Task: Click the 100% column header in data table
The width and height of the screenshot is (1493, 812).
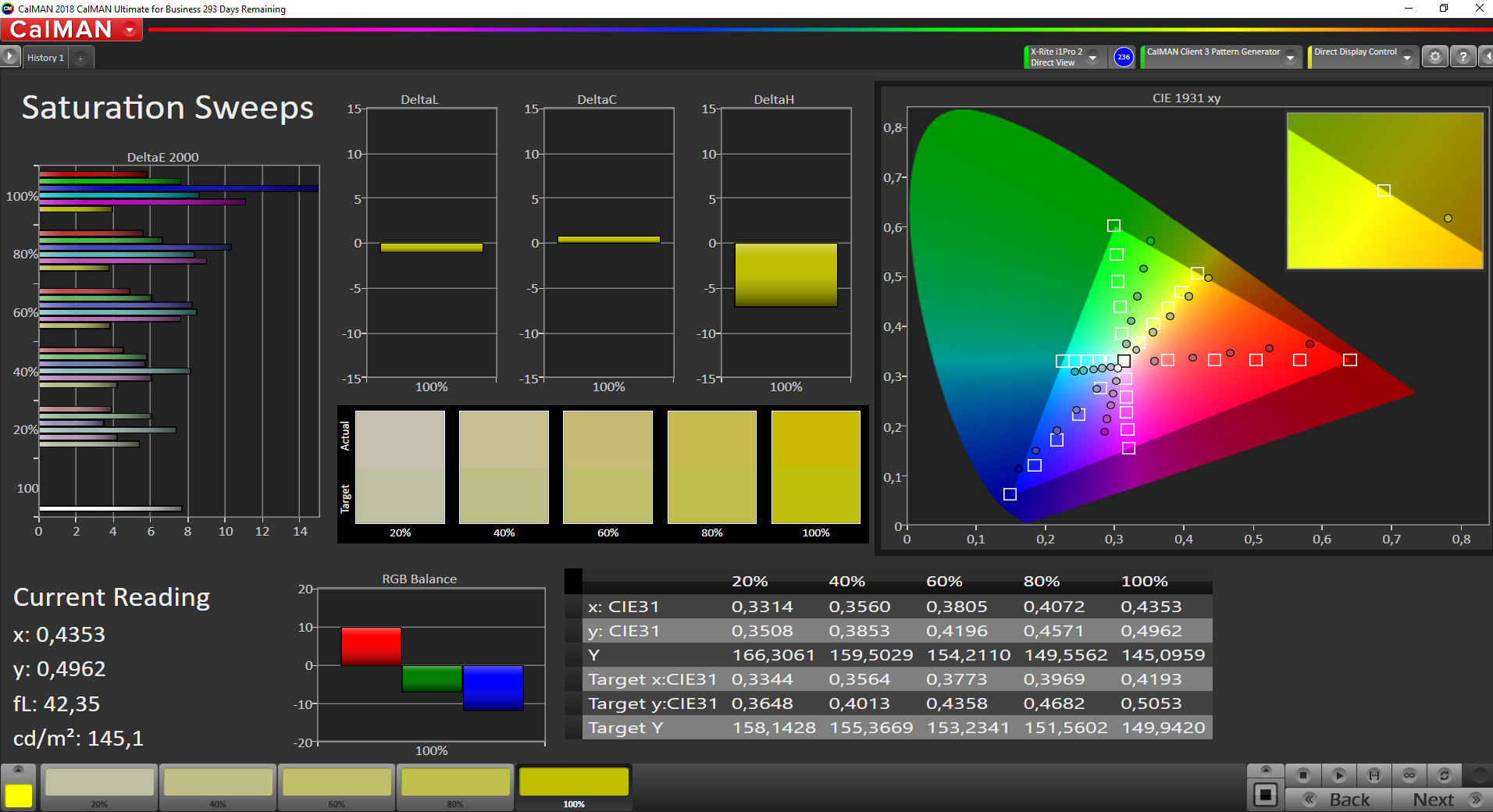Action: click(x=1144, y=582)
